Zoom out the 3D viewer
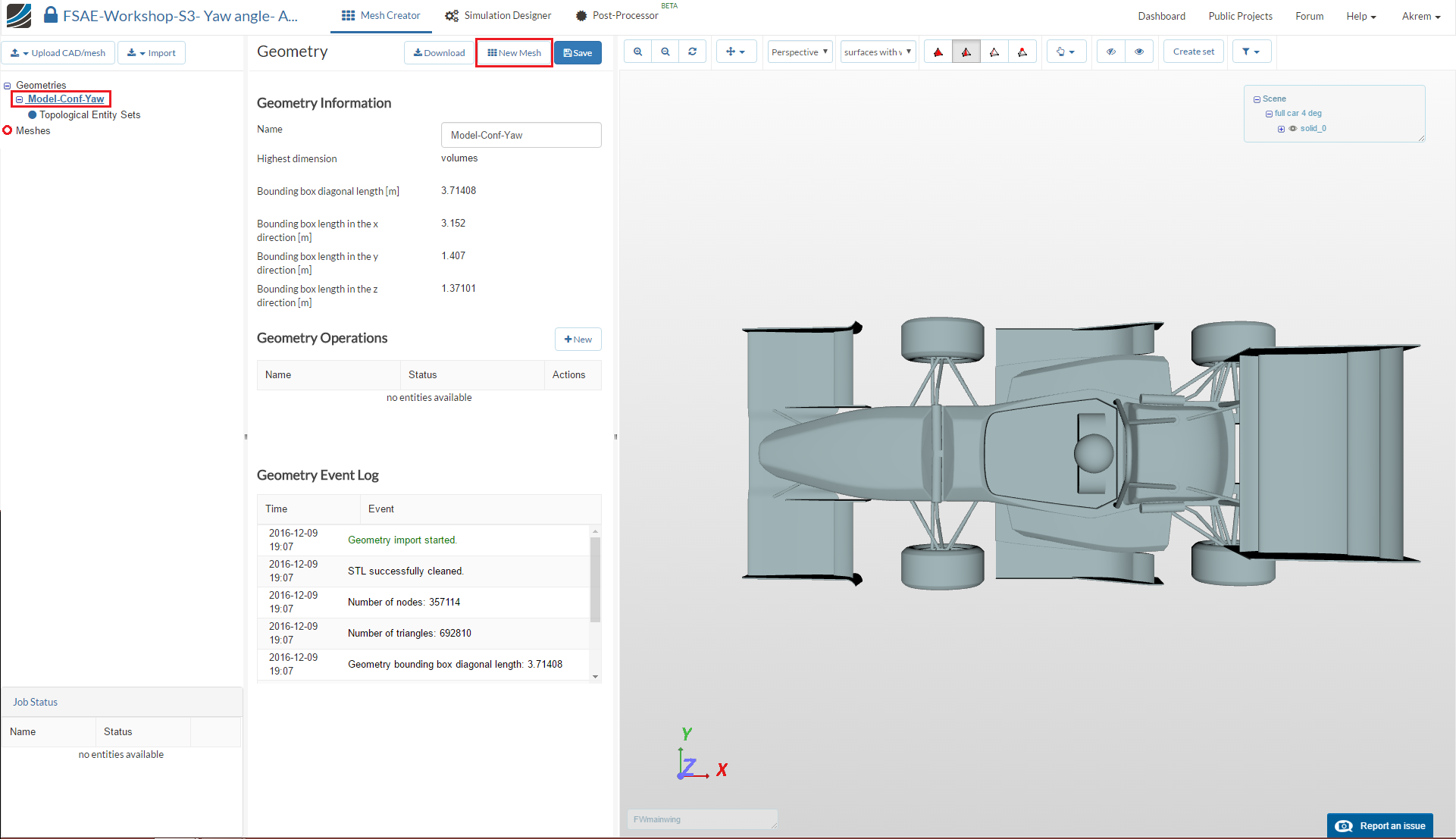 pyautogui.click(x=665, y=52)
